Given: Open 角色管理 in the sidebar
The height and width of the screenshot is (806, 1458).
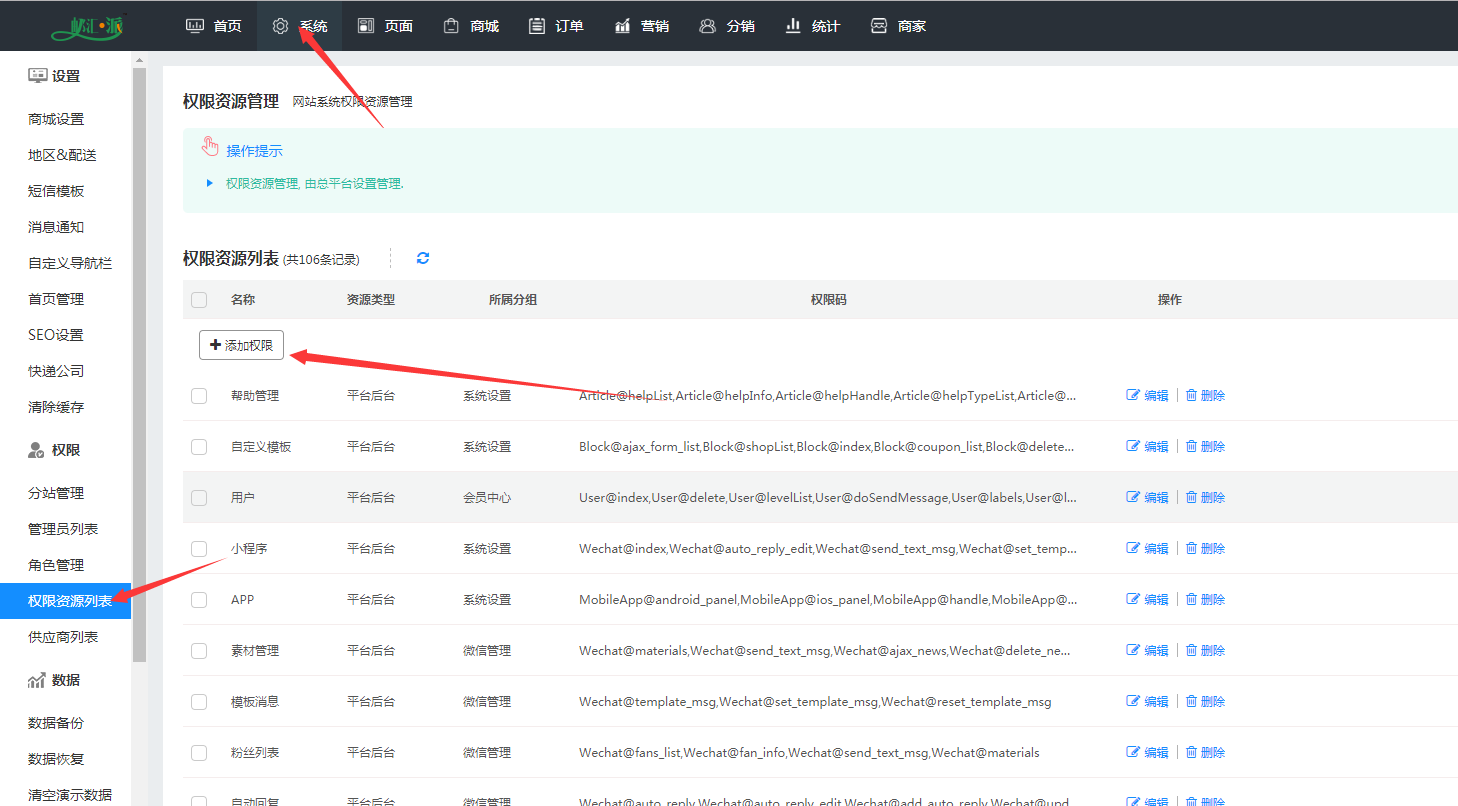Looking at the screenshot, I should pos(56,565).
